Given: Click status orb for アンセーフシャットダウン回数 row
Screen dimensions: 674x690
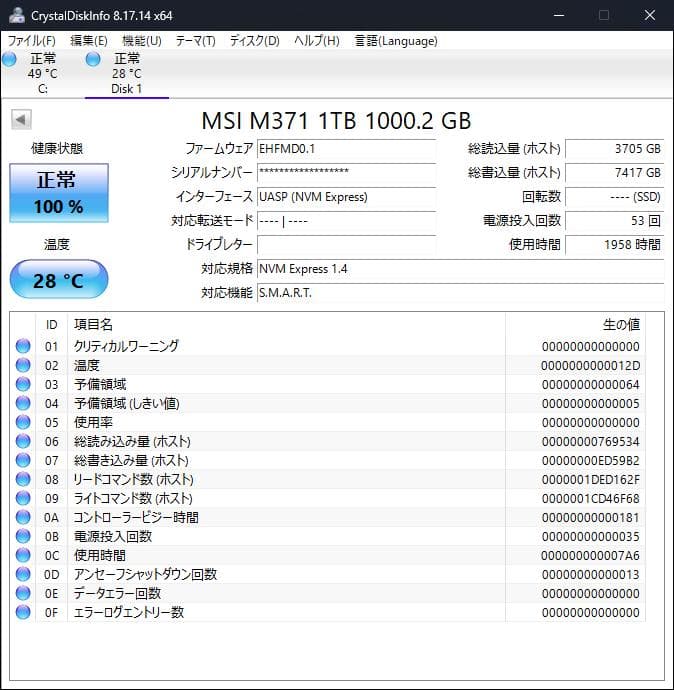Looking at the screenshot, I should click(23, 574).
